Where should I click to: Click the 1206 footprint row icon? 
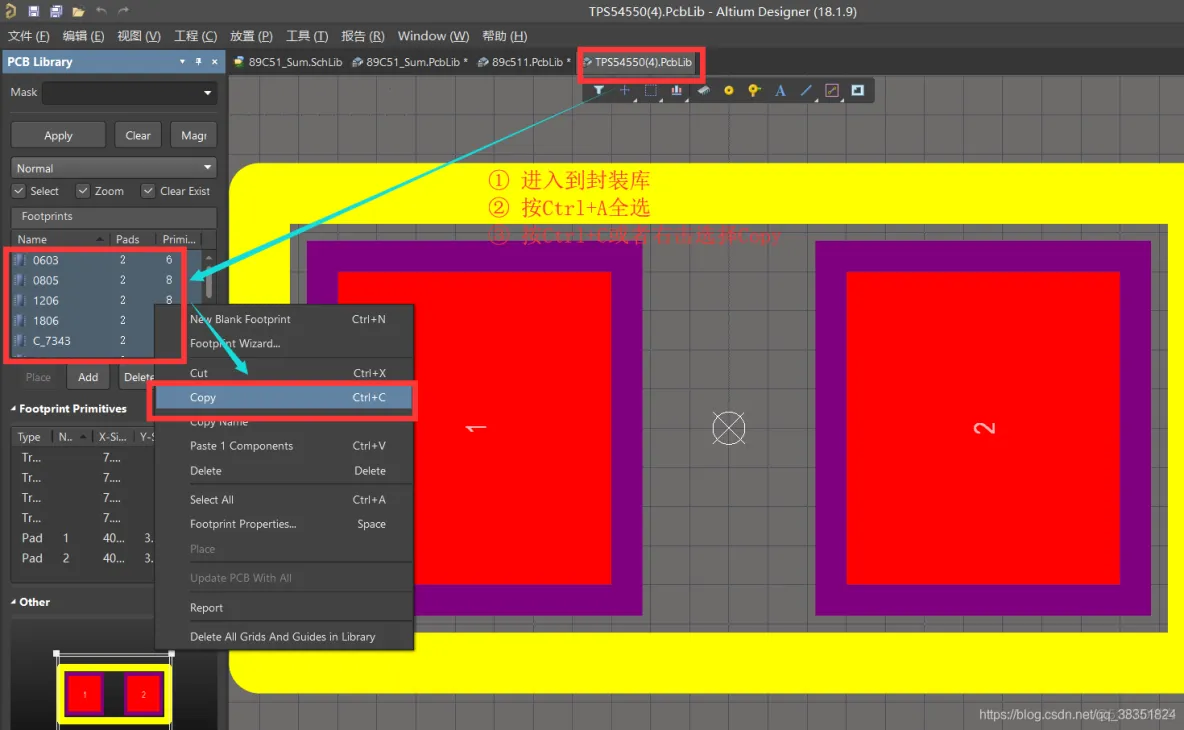coord(20,300)
